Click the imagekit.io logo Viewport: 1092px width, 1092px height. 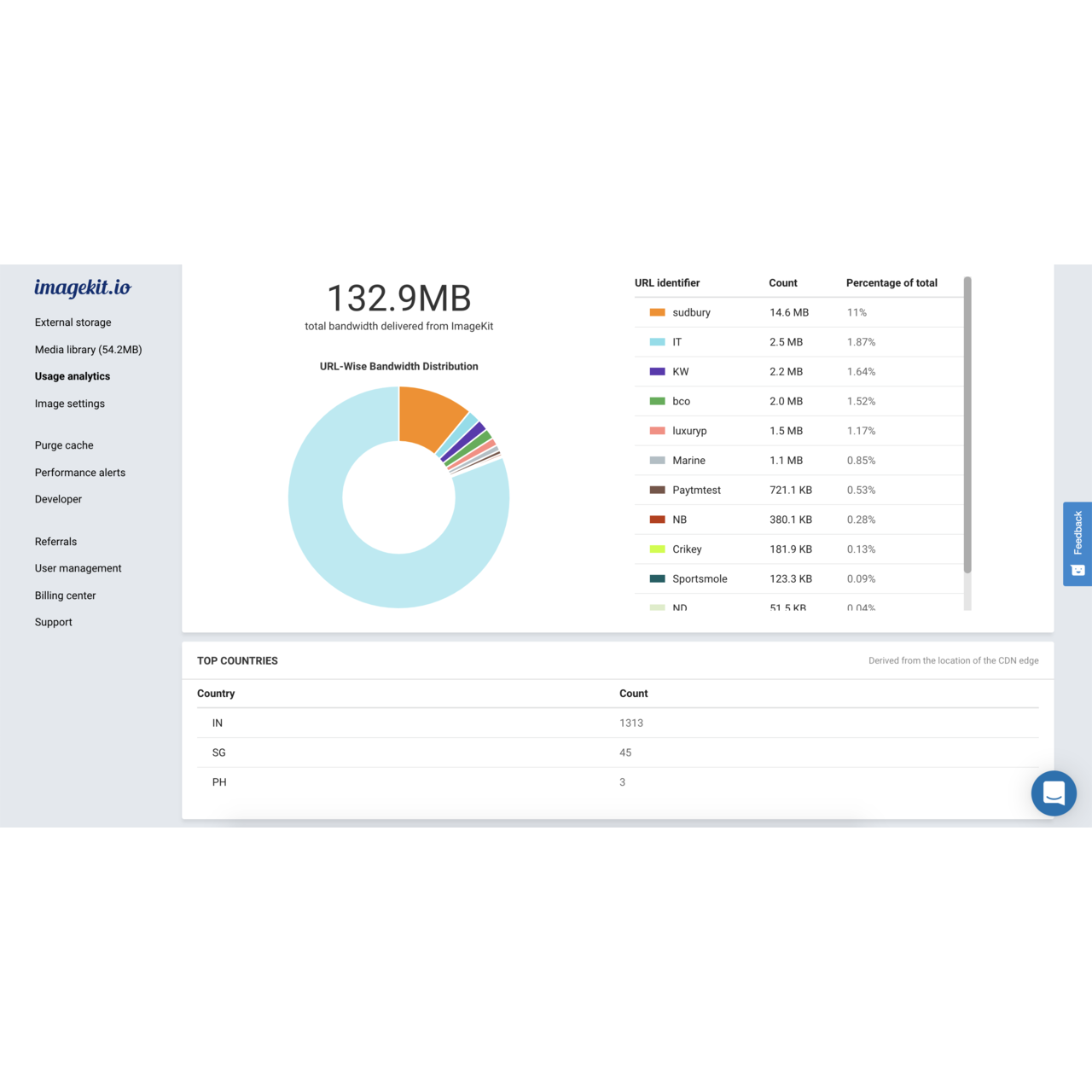click(83, 288)
